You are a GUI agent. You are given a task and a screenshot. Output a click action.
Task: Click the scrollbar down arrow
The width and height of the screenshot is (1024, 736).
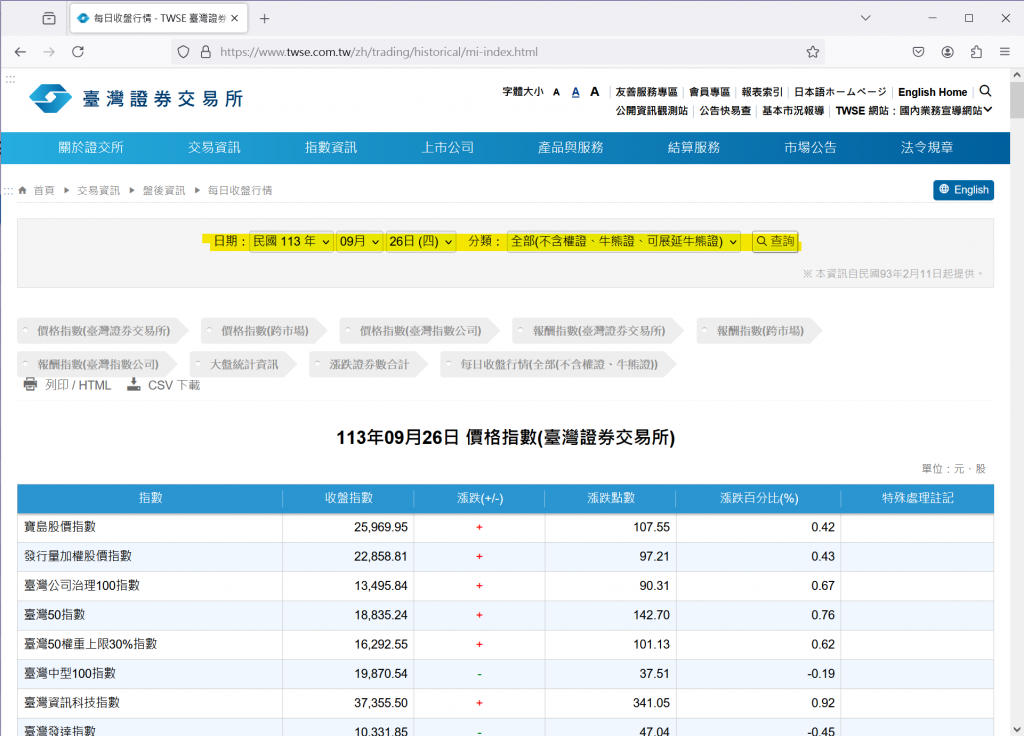pyautogui.click(x=1017, y=729)
